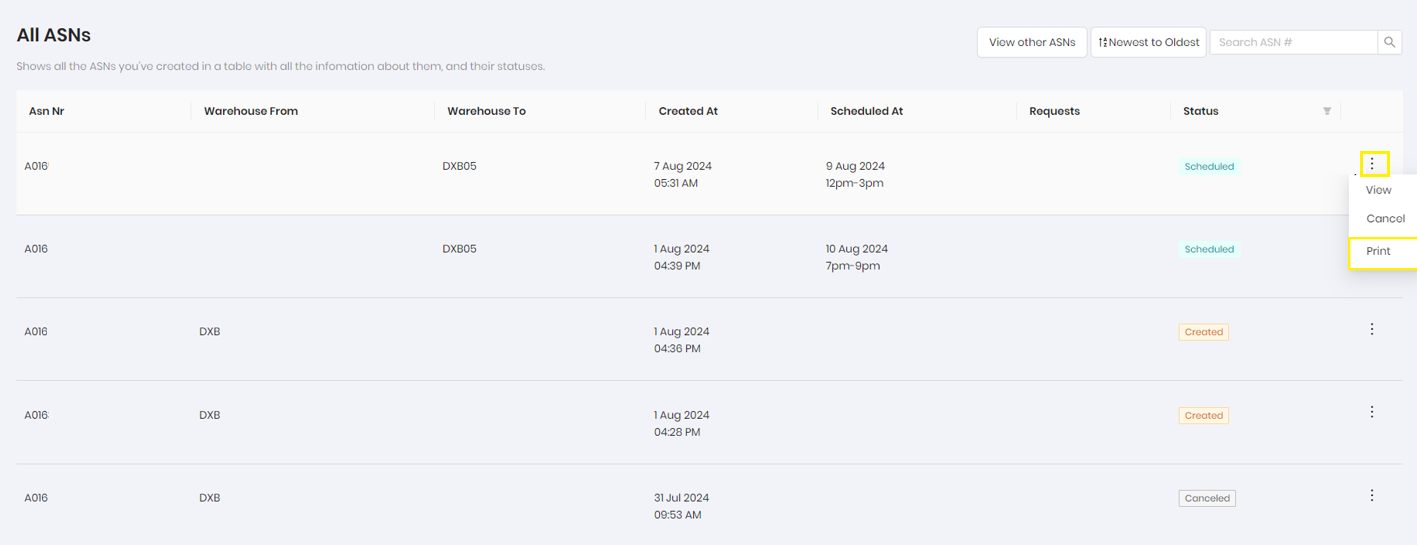Click the Created At column header
This screenshot has height=545, width=1417.
[688, 111]
